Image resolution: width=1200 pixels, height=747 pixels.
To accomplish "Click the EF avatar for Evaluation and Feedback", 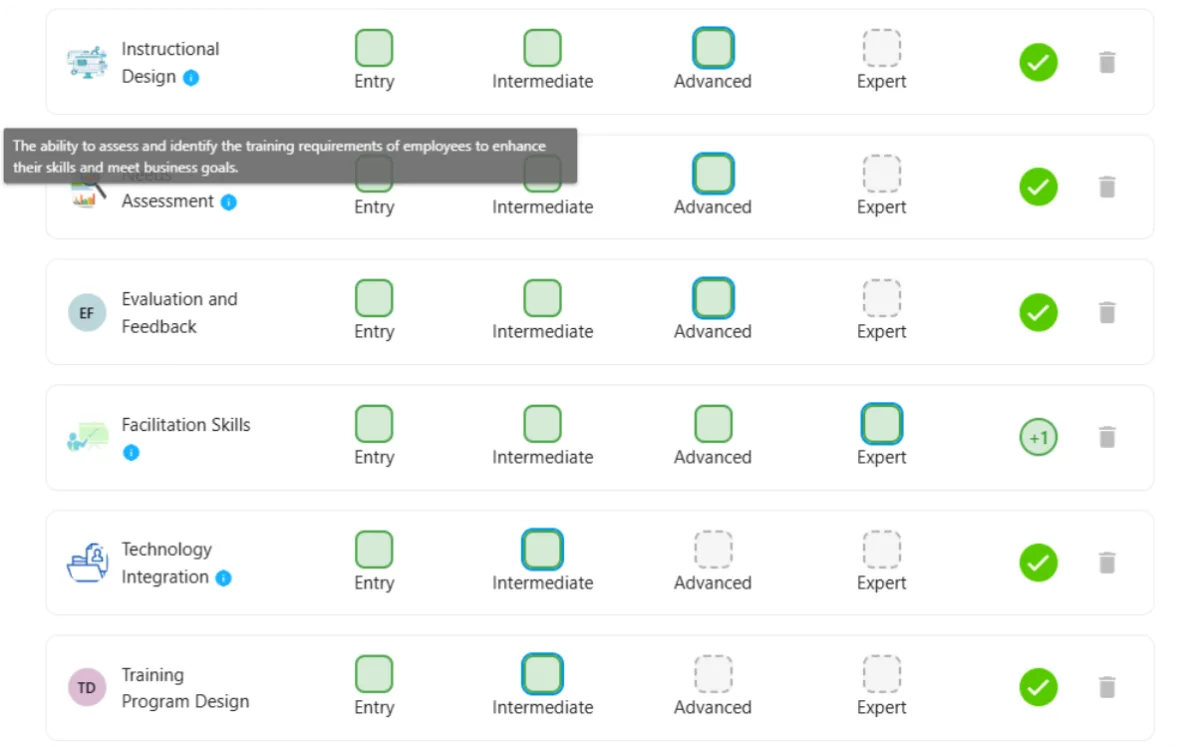I will point(87,313).
